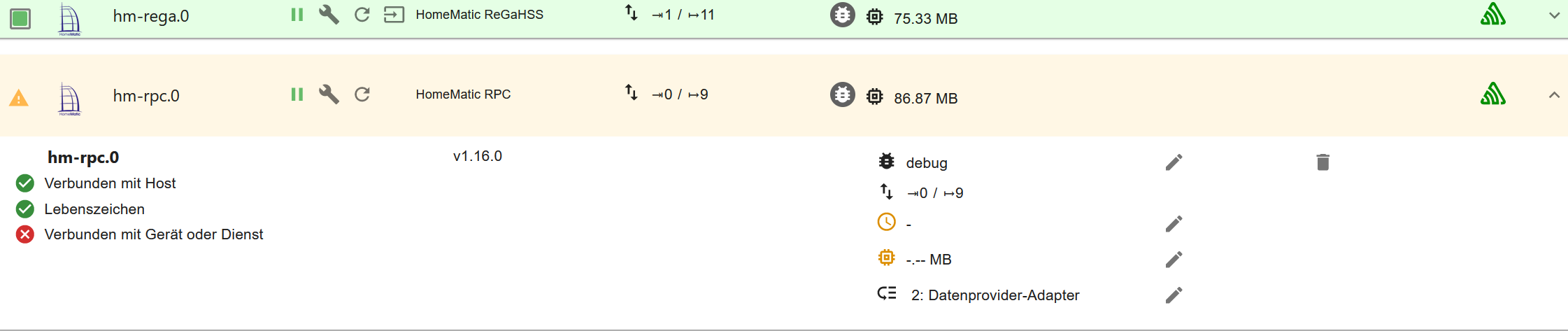Edit the Datenprovider-Adapter tier
This screenshot has height=331, width=1568.
[x=1174, y=295]
